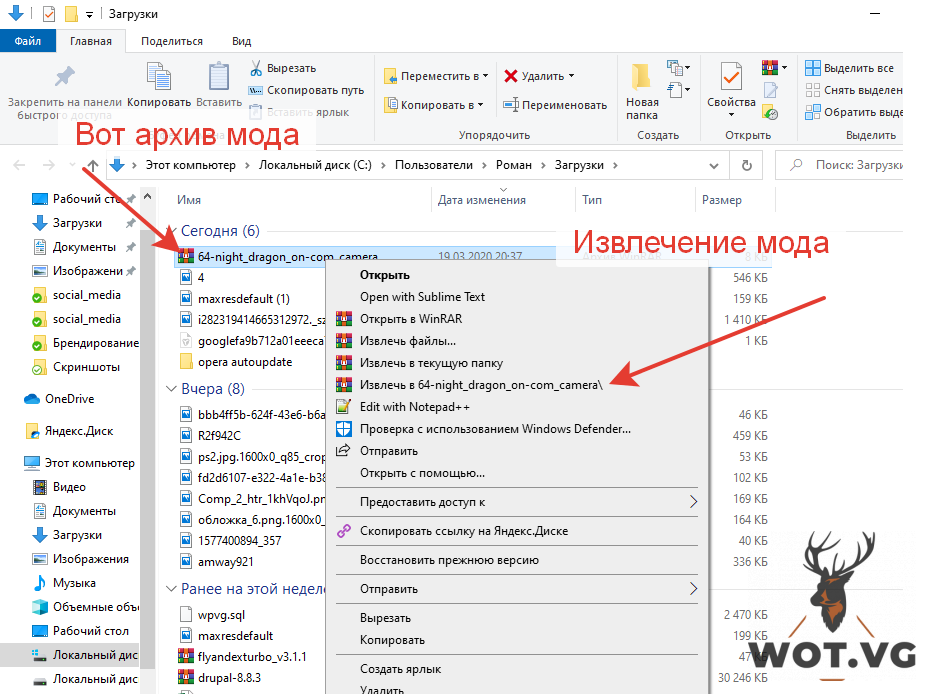The width and height of the screenshot is (934, 694).
Task: Choose Extract to current folder
Action: pyautogui.click(x=431, y=363)
